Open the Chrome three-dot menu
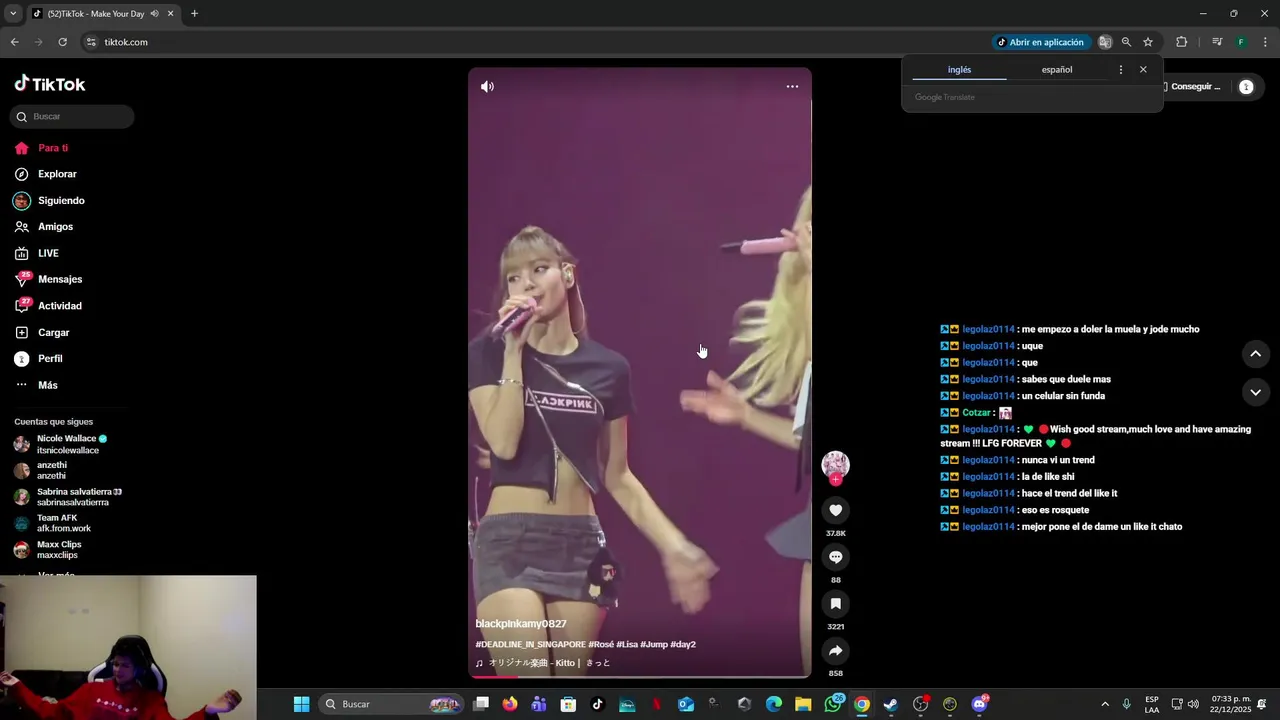Image resolution: width=1280 pixels, height=720 pixels. [x=1265, y=42]
